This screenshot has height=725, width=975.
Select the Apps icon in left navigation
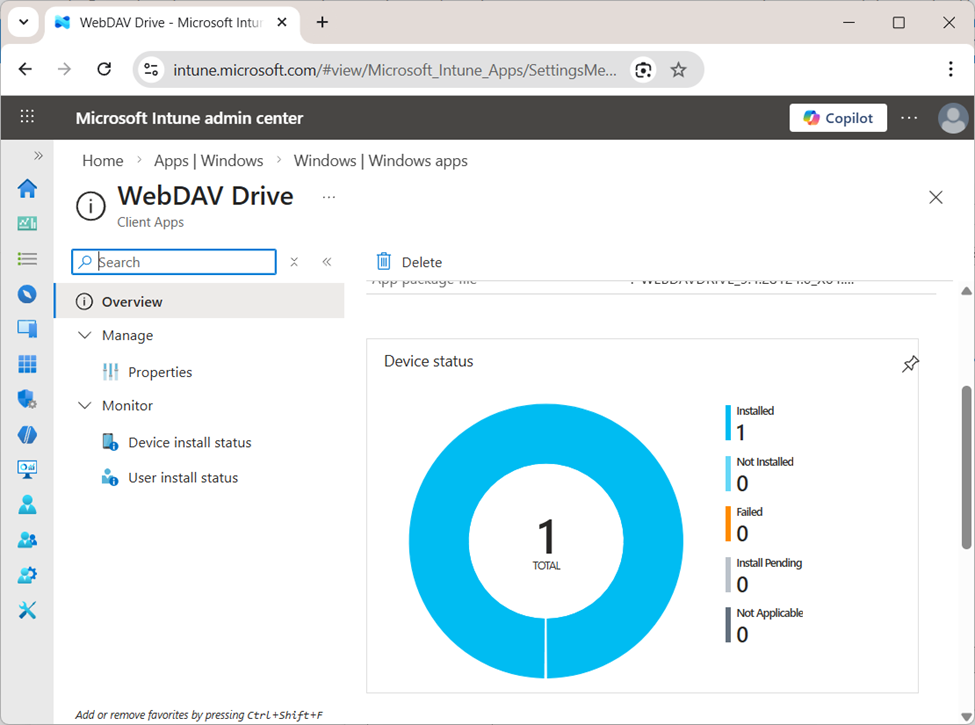click(27, 364)
